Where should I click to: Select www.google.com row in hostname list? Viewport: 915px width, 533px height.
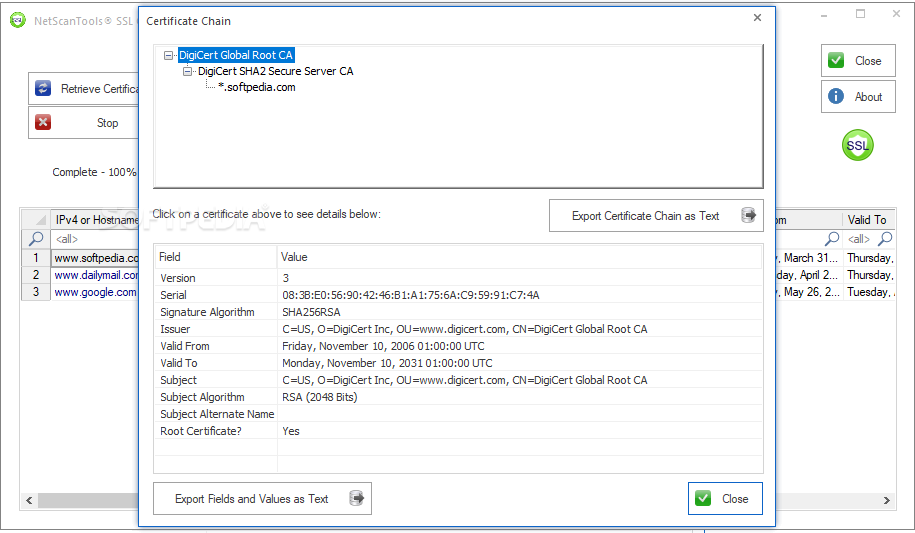(95, 292)
